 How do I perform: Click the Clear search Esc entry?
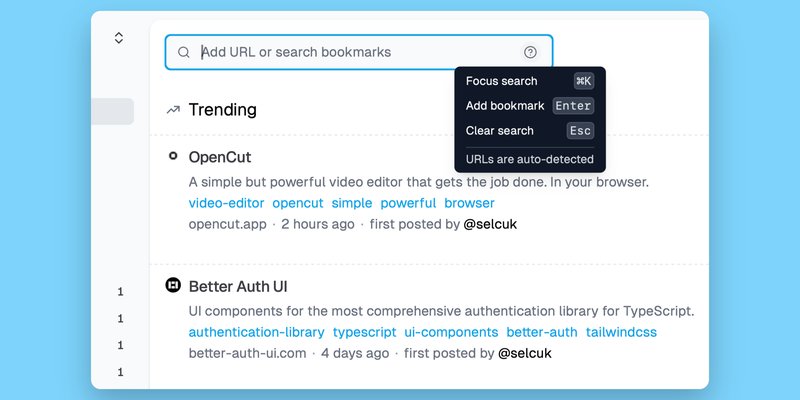pyautogui.click(x=530, y=131)
